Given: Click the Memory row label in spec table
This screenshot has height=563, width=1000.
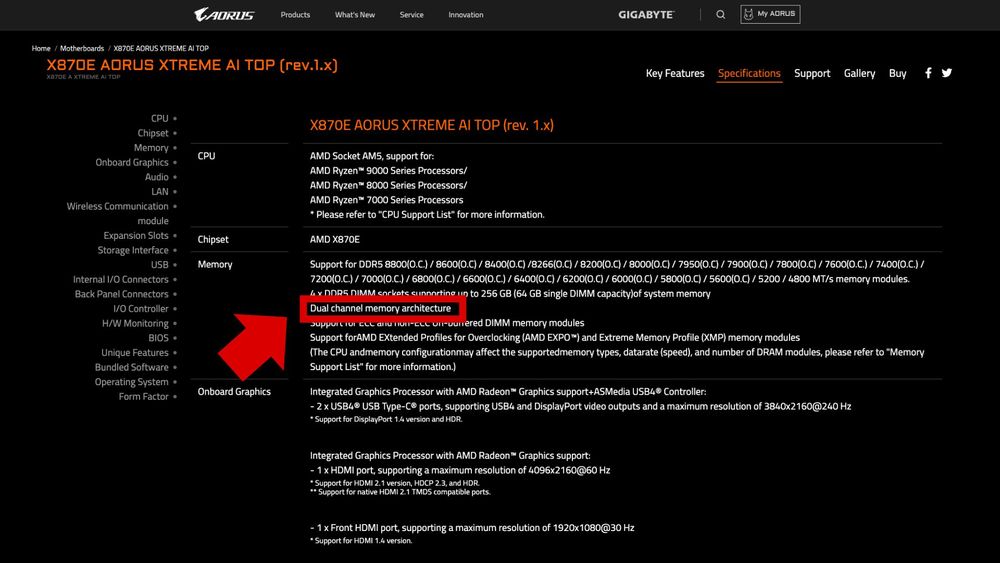Looking at the screenshot, I should tap(215, 265).
